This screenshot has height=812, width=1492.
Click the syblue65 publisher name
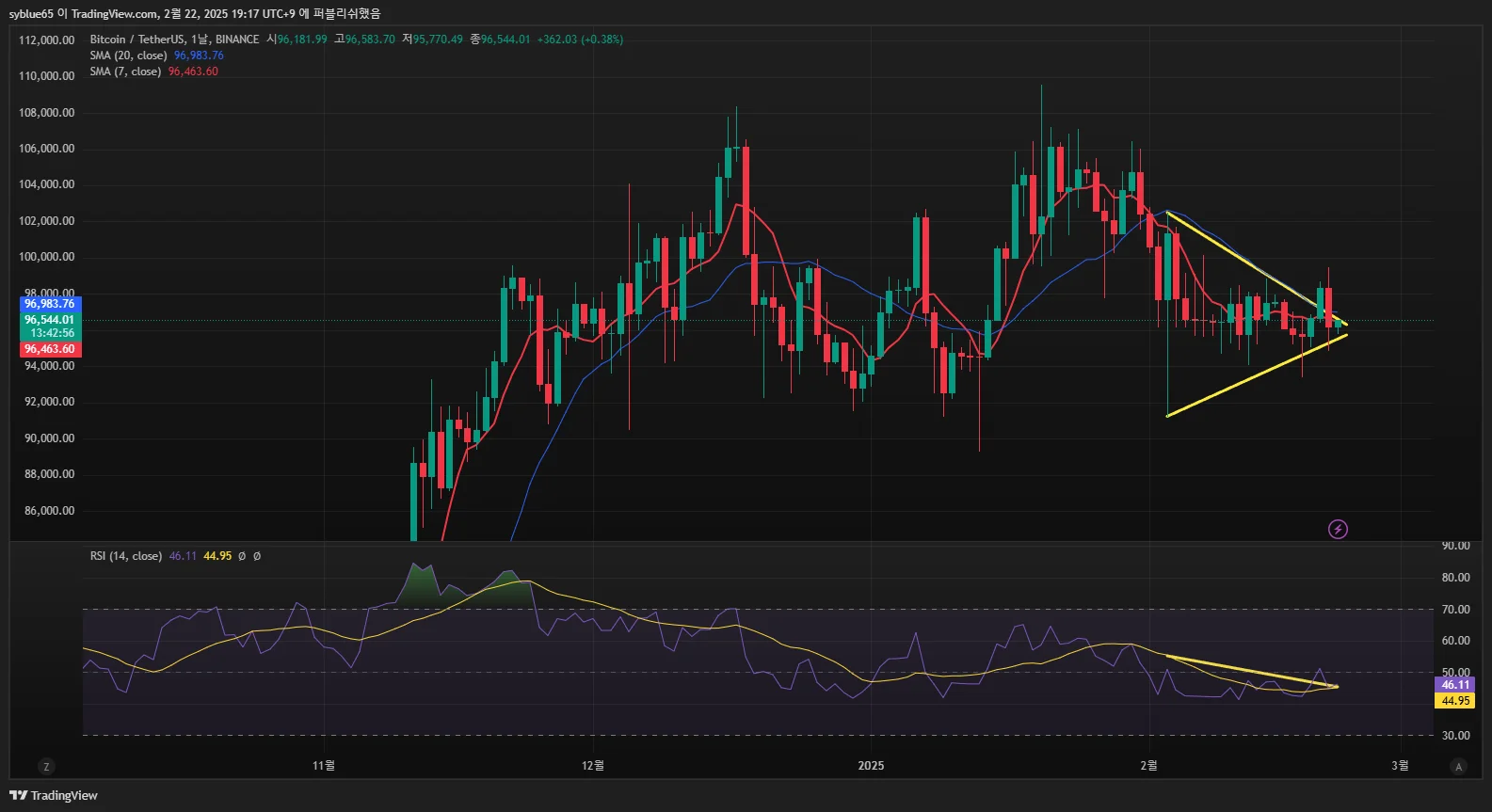(x=31, y=13)
